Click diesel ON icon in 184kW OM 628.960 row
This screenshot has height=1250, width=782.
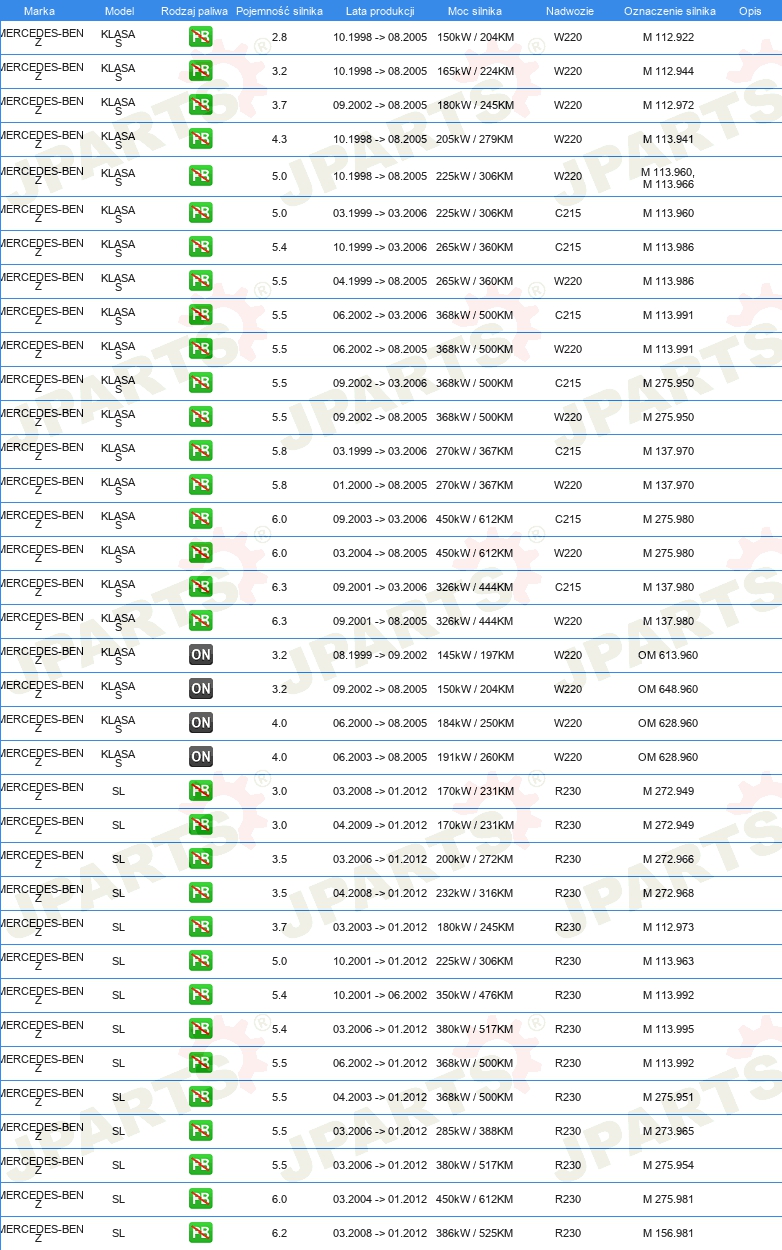(x=201, y=724)
